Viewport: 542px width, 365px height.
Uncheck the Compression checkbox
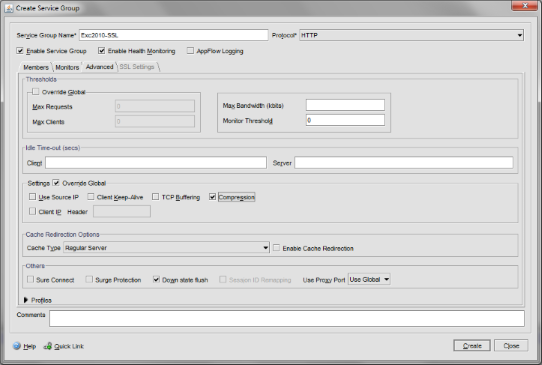pyautogui.click(x=212, y=197)
